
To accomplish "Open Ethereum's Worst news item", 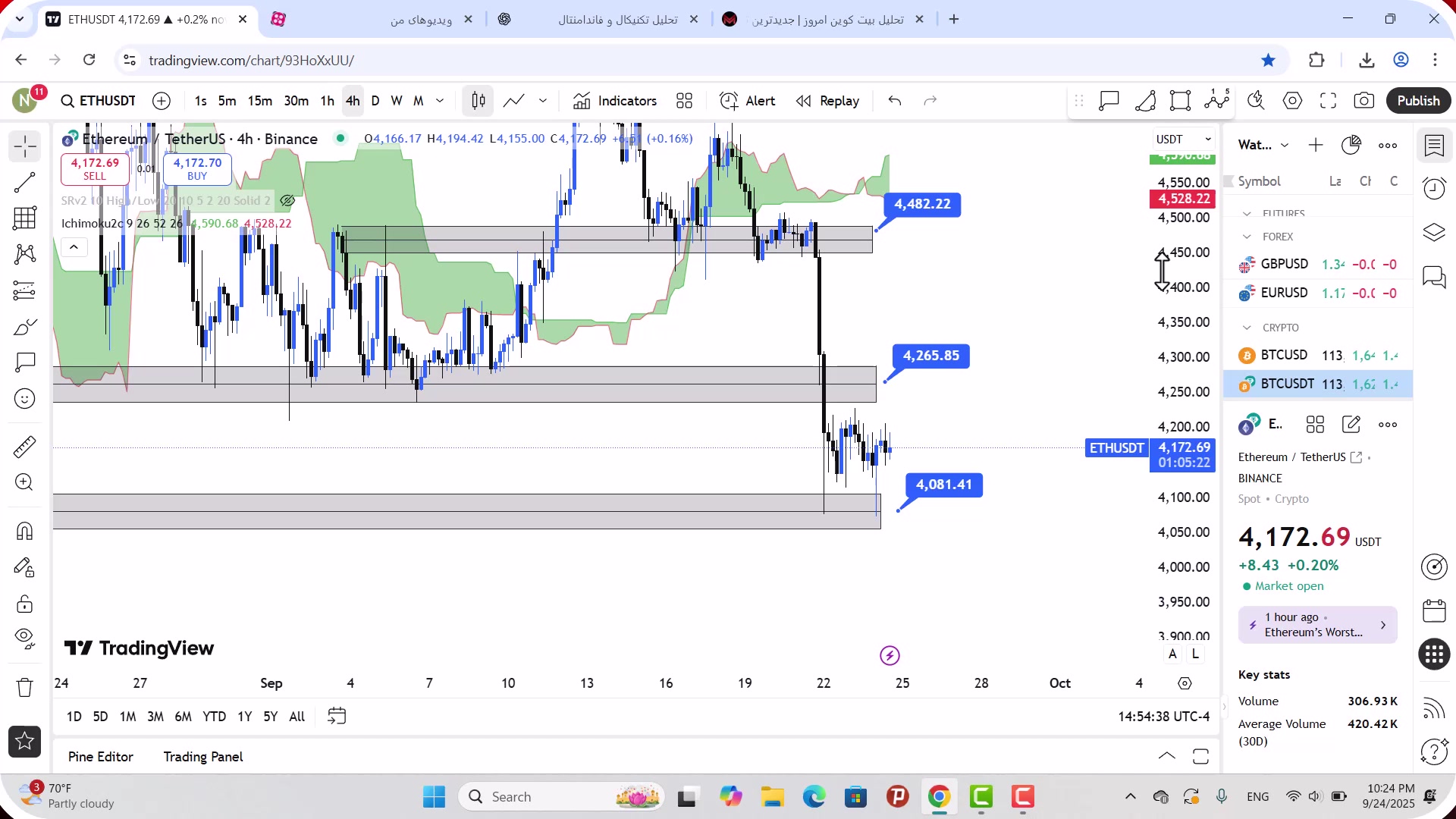I will [1318, 625].
